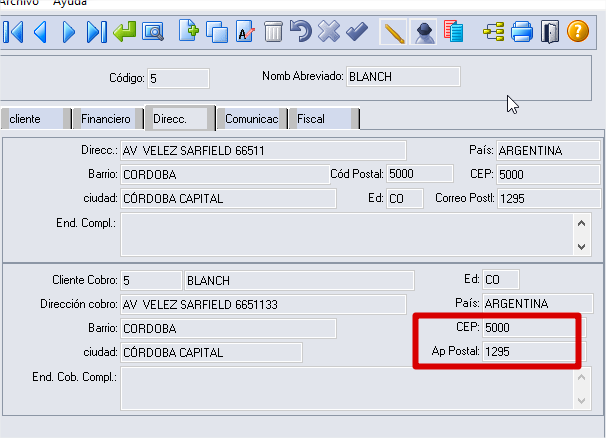Screen dimensions: 606x438
Task: Click Direcc. field AV VELEZ SARFIELD 66511
Action: 263,150
